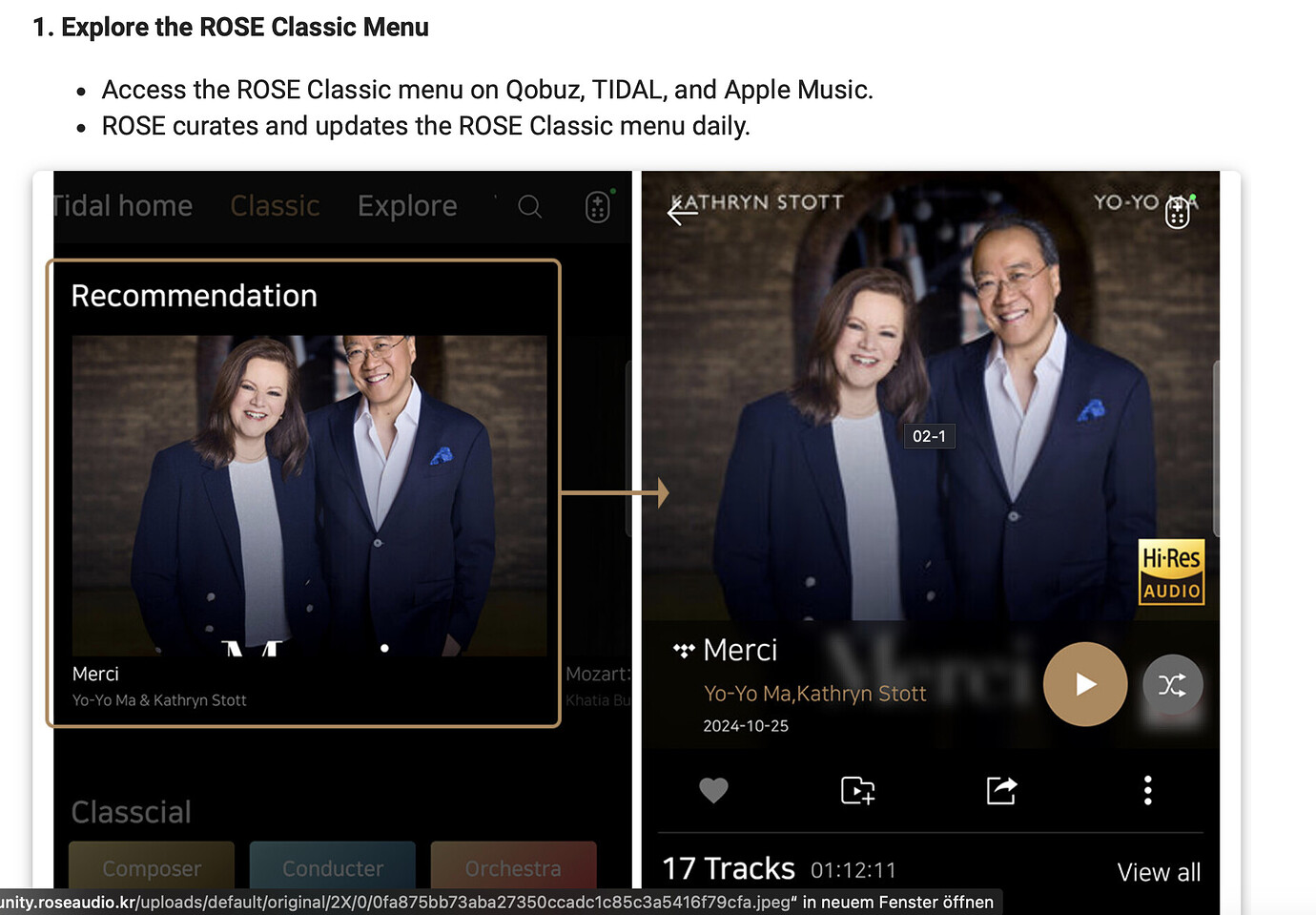Image resolution: width=1316 pixels, height=915 pixels.
Task: Click artist link Yo-Yo Ma,Kathryn Stott
Action: pos(815,694)
